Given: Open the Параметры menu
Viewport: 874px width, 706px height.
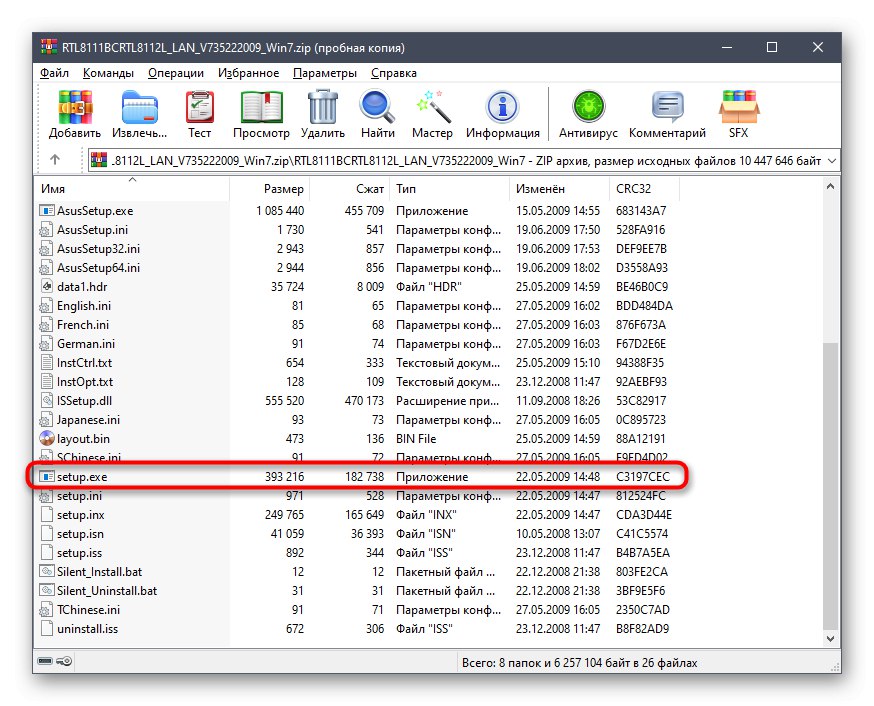Looking at the screenshot, I should tap(325, 73).
